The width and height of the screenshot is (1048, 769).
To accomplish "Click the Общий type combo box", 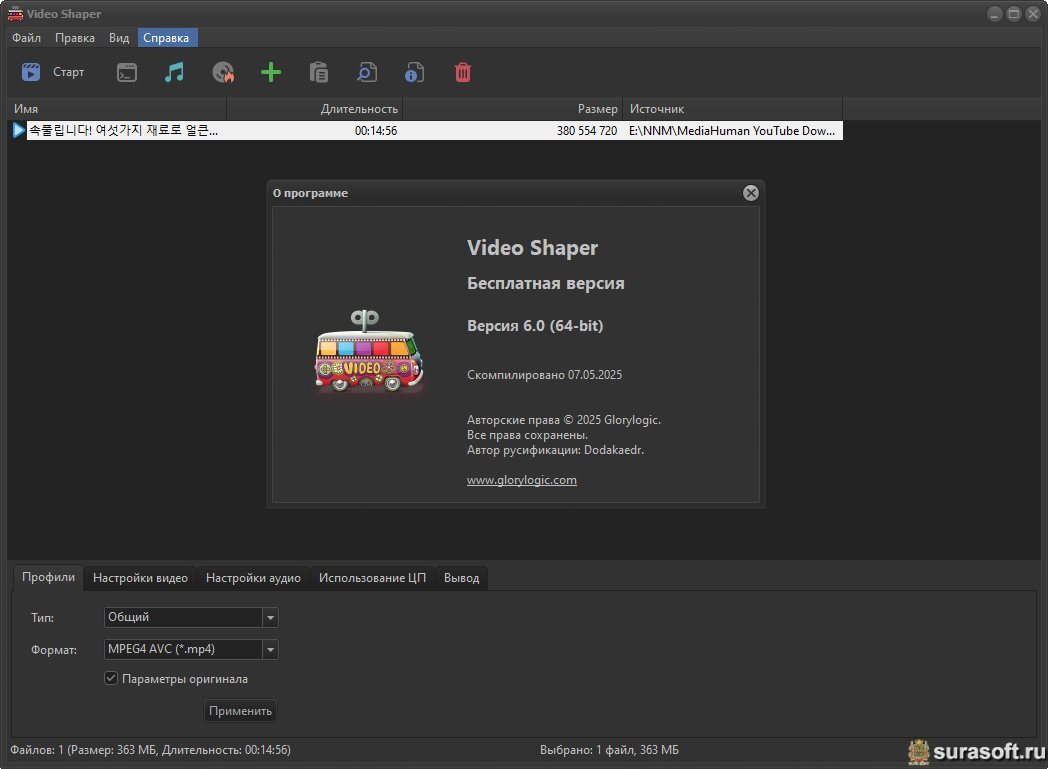I will coord(191,617).
